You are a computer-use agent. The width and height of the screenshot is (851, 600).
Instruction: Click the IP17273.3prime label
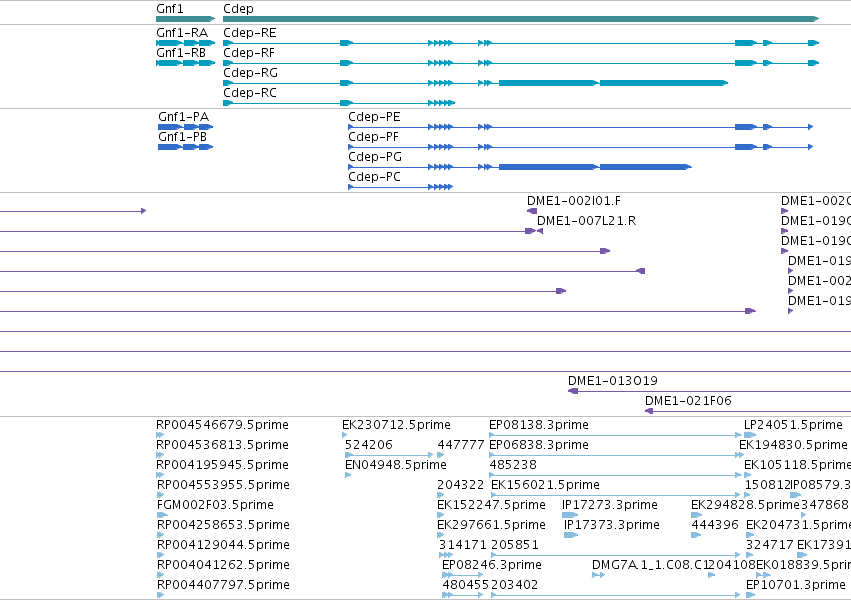[x=609, y=505]
